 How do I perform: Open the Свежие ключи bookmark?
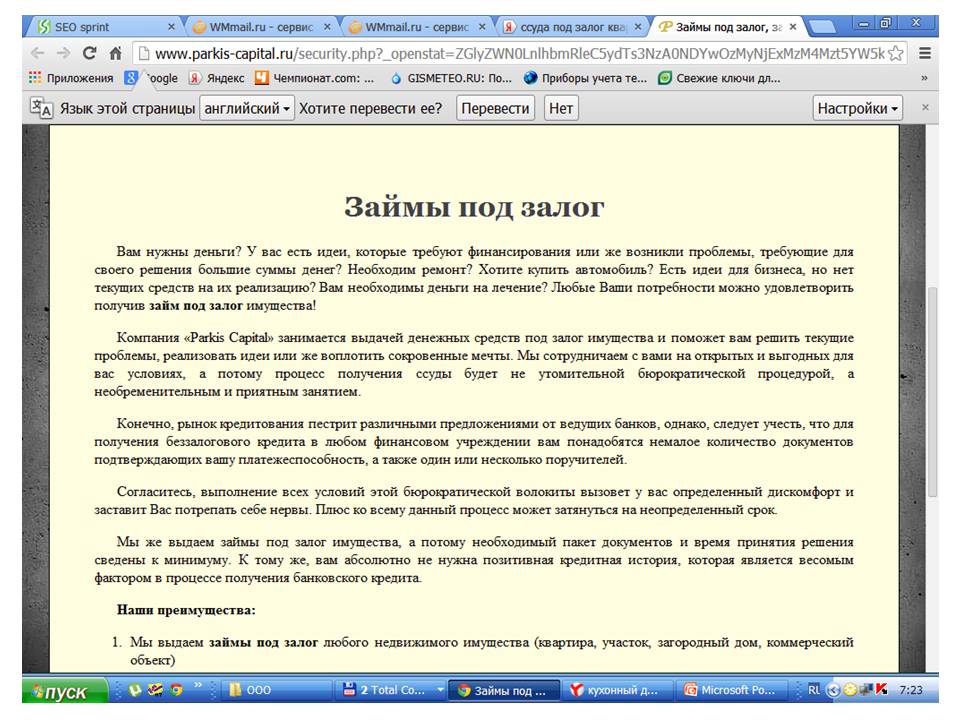pyautogui.click(x=719, y=78)
